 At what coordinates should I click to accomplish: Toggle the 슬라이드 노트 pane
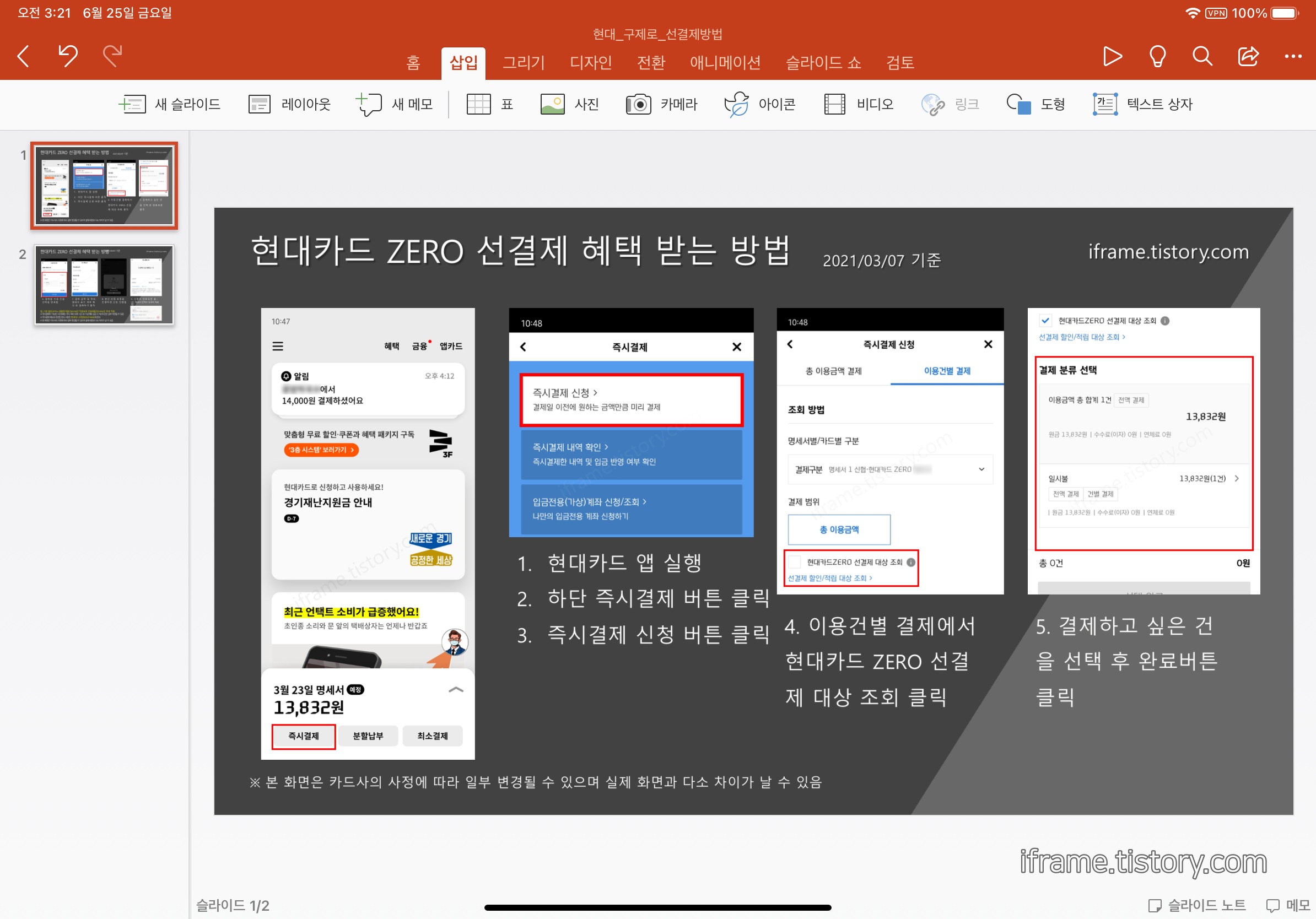pyautogui.click(x=1198, y=905)
